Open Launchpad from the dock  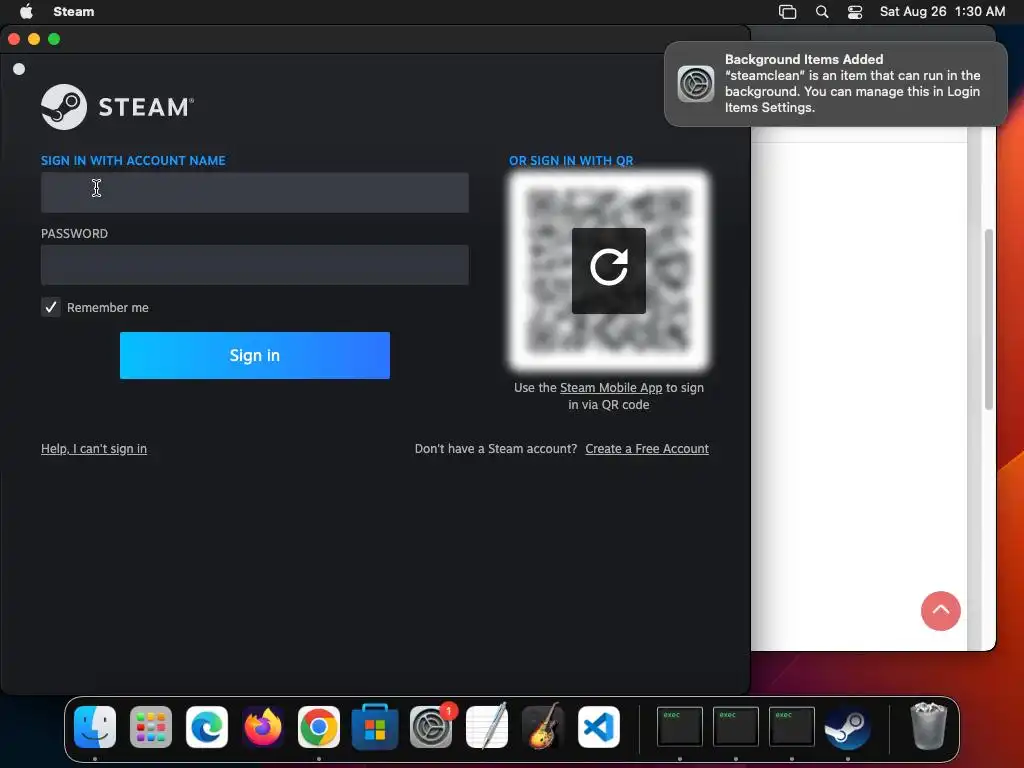[x=151, y=727]
